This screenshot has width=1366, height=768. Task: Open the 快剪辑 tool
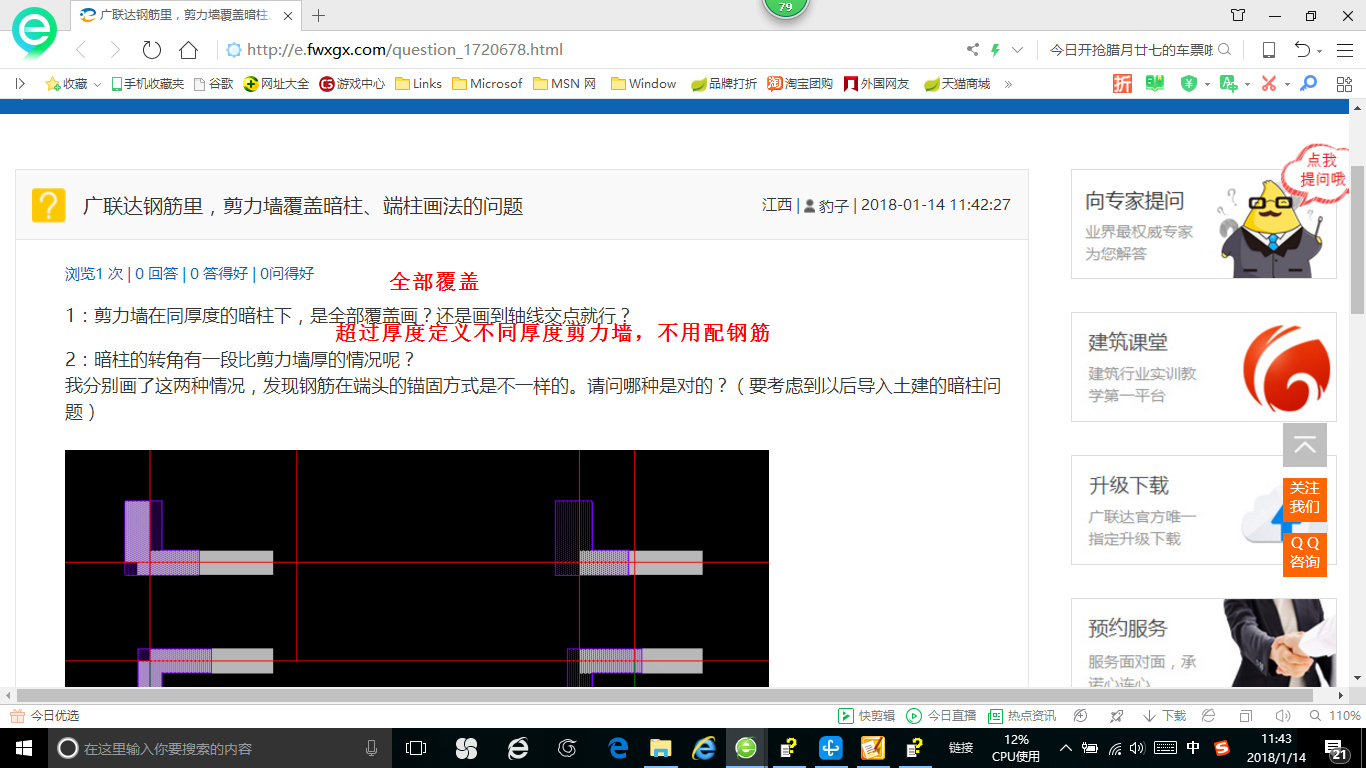click(x=866, y=716)
